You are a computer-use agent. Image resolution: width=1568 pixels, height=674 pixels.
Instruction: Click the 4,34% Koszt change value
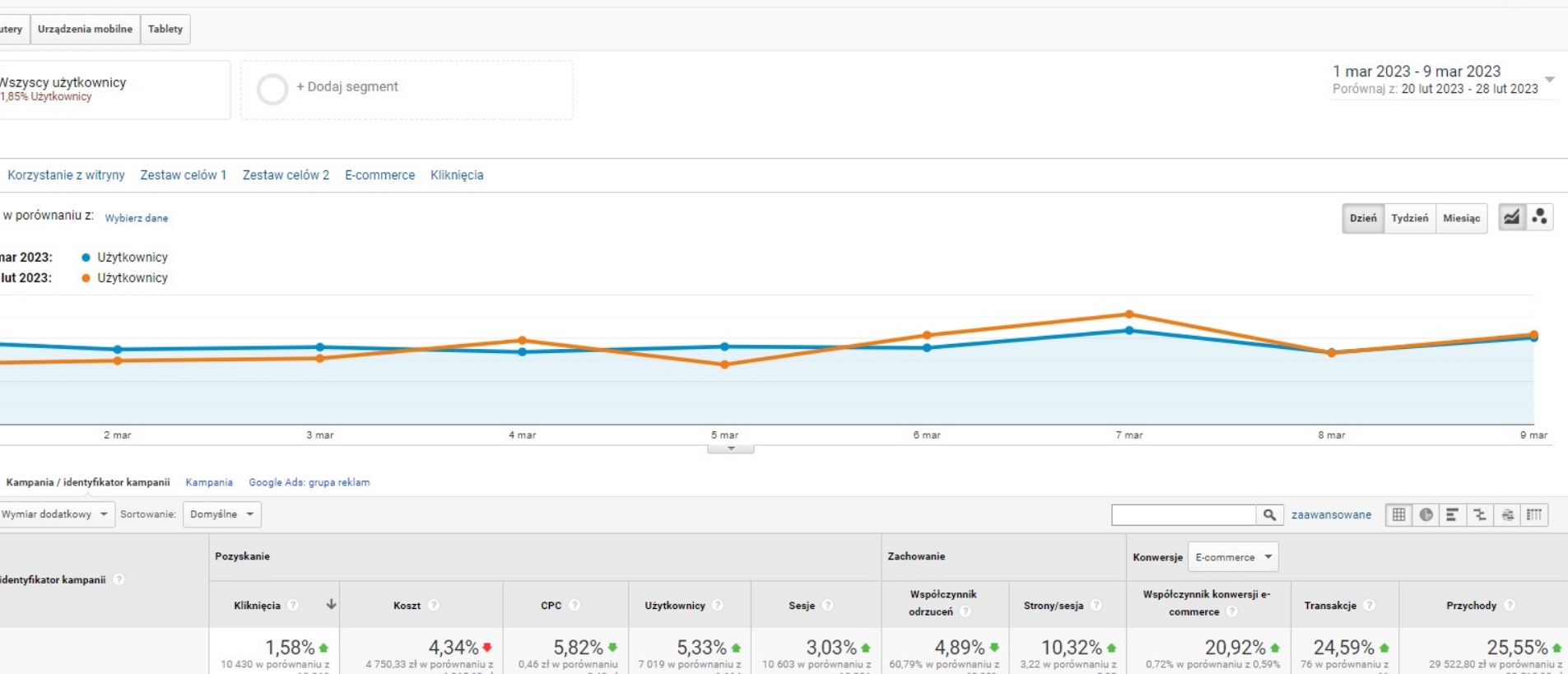tap(454, 648)
